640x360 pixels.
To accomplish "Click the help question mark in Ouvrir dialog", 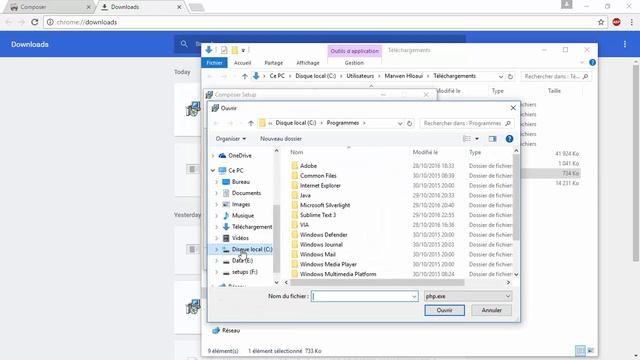I will pyautogui.click(x=509, y=139).
